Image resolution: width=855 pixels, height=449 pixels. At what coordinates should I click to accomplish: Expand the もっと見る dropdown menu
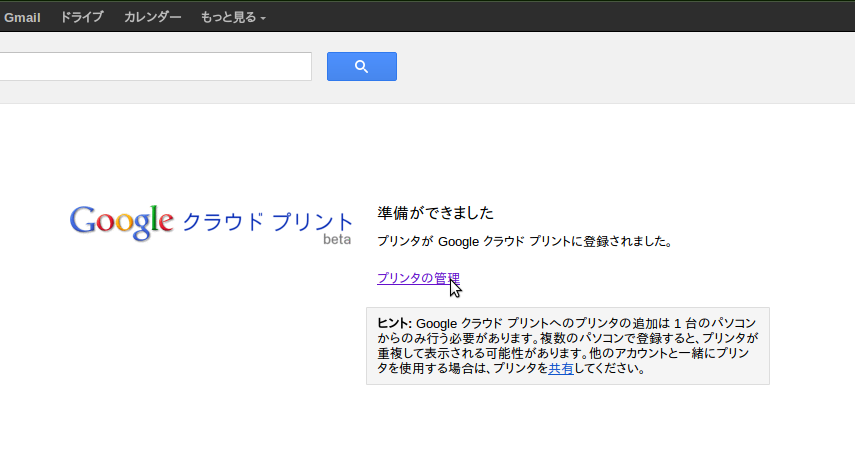click(233, 17)
